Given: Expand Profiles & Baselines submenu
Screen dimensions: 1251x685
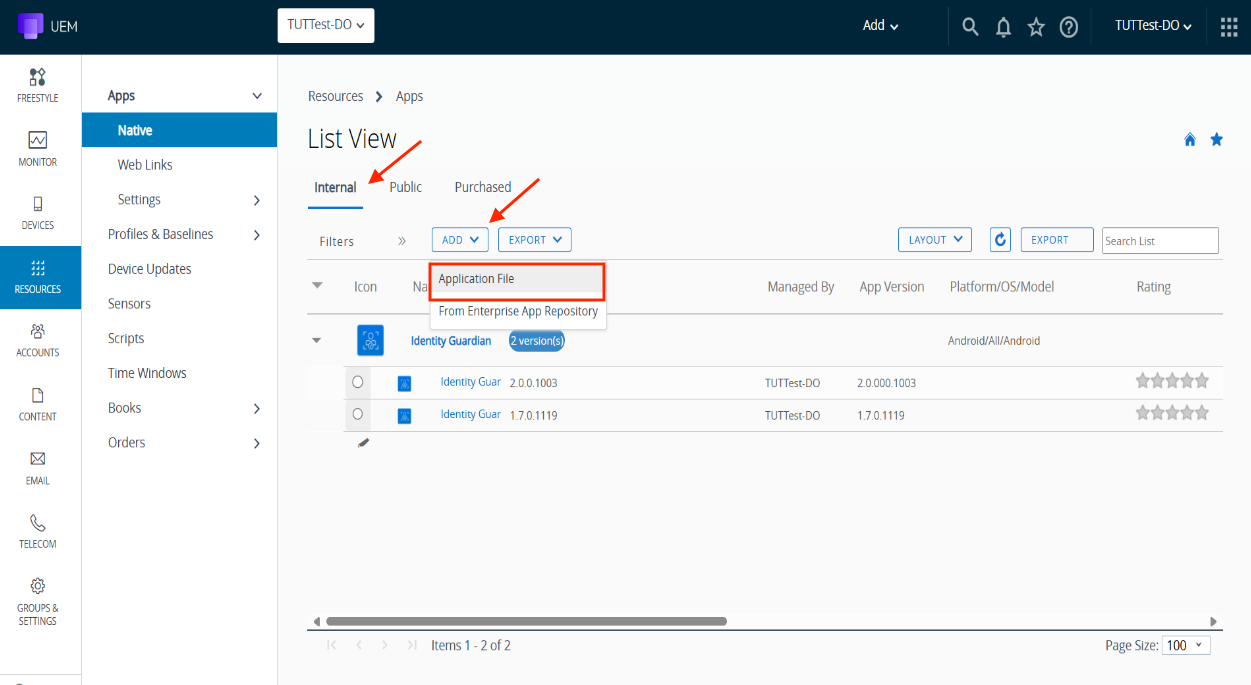Looking at the screenshot, I should (x=256, y=235).
